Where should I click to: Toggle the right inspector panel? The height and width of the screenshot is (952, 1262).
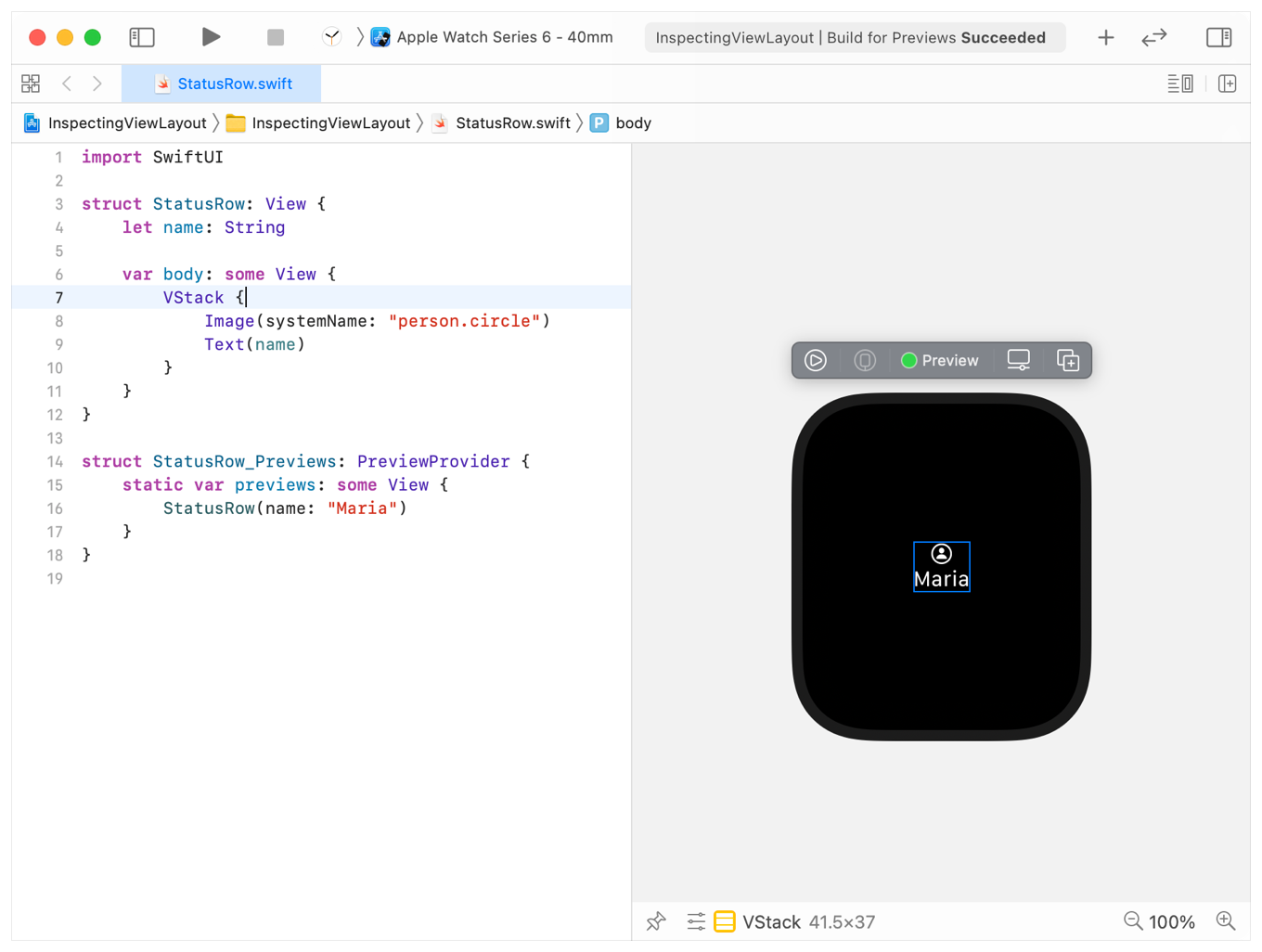click(1219, 37)
